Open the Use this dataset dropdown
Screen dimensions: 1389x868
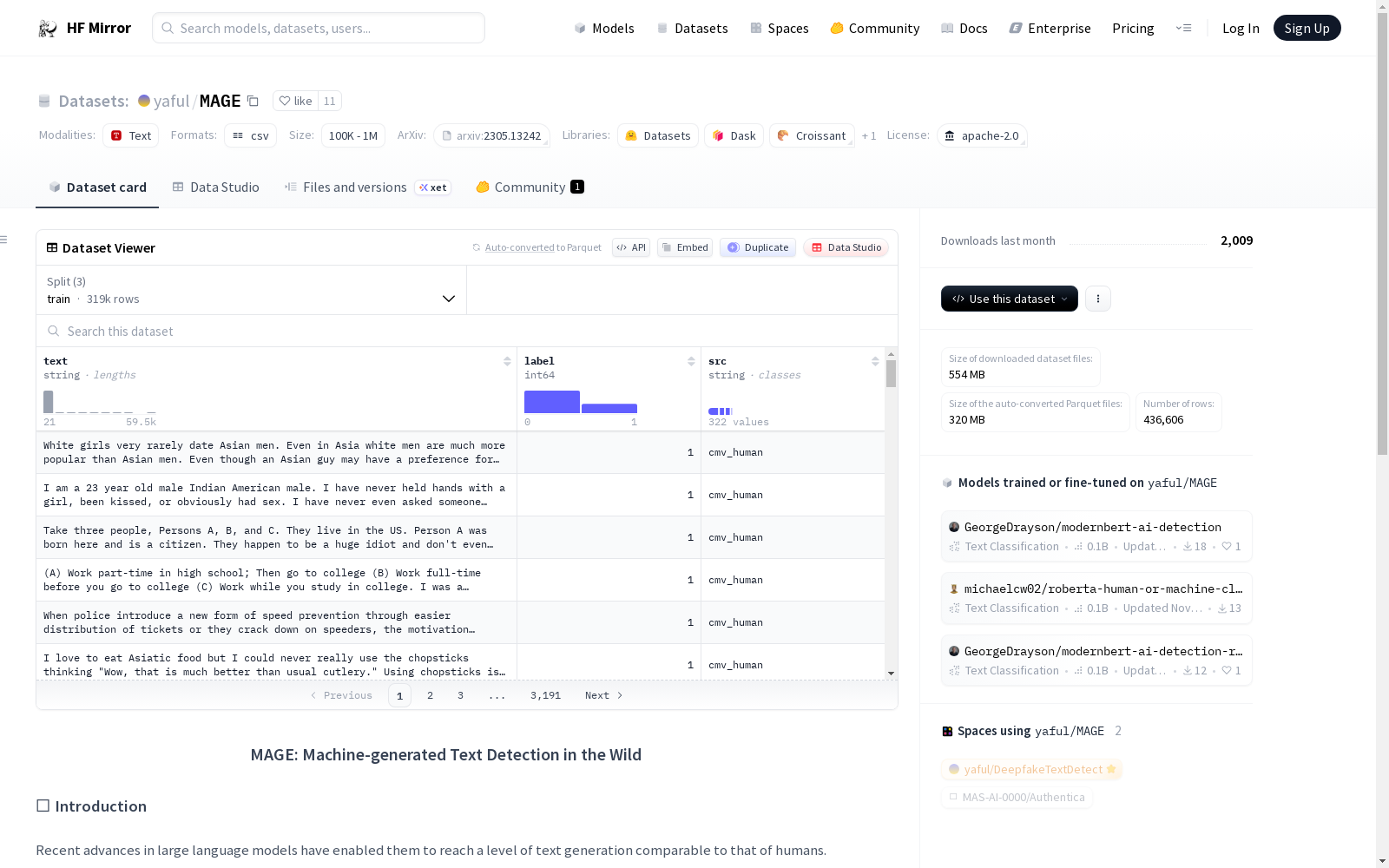tap(1010, 299)
